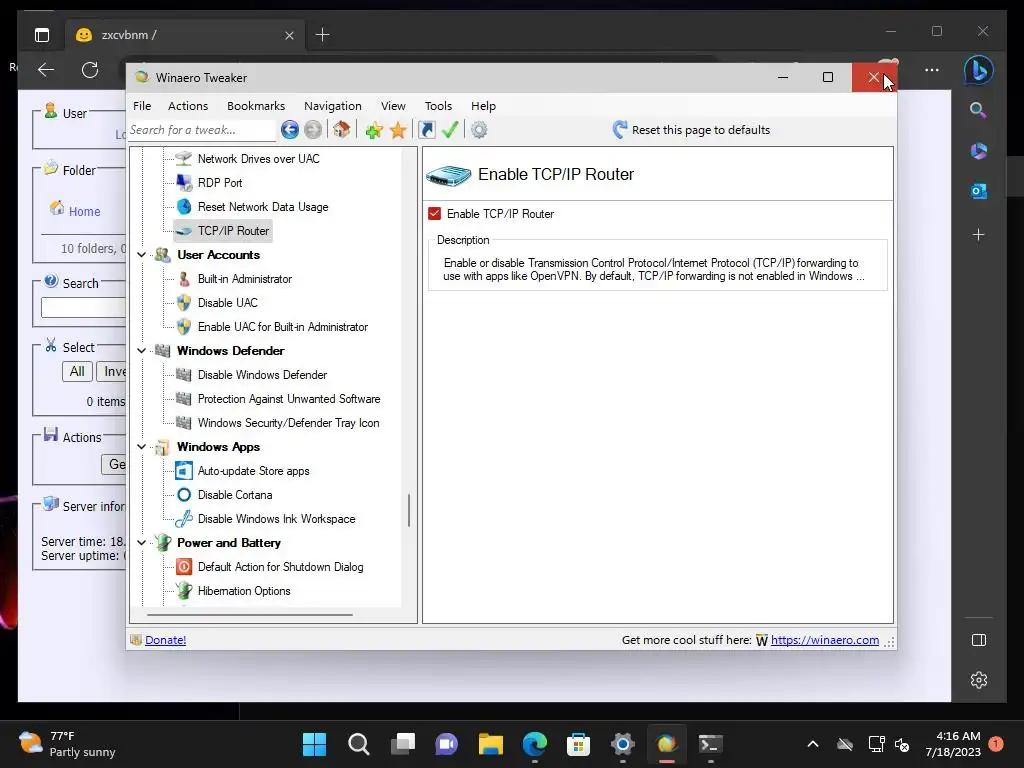Click the add bookmark green star icon
The width and height of the screenshot is (1024, 768).
click(374, 130)
